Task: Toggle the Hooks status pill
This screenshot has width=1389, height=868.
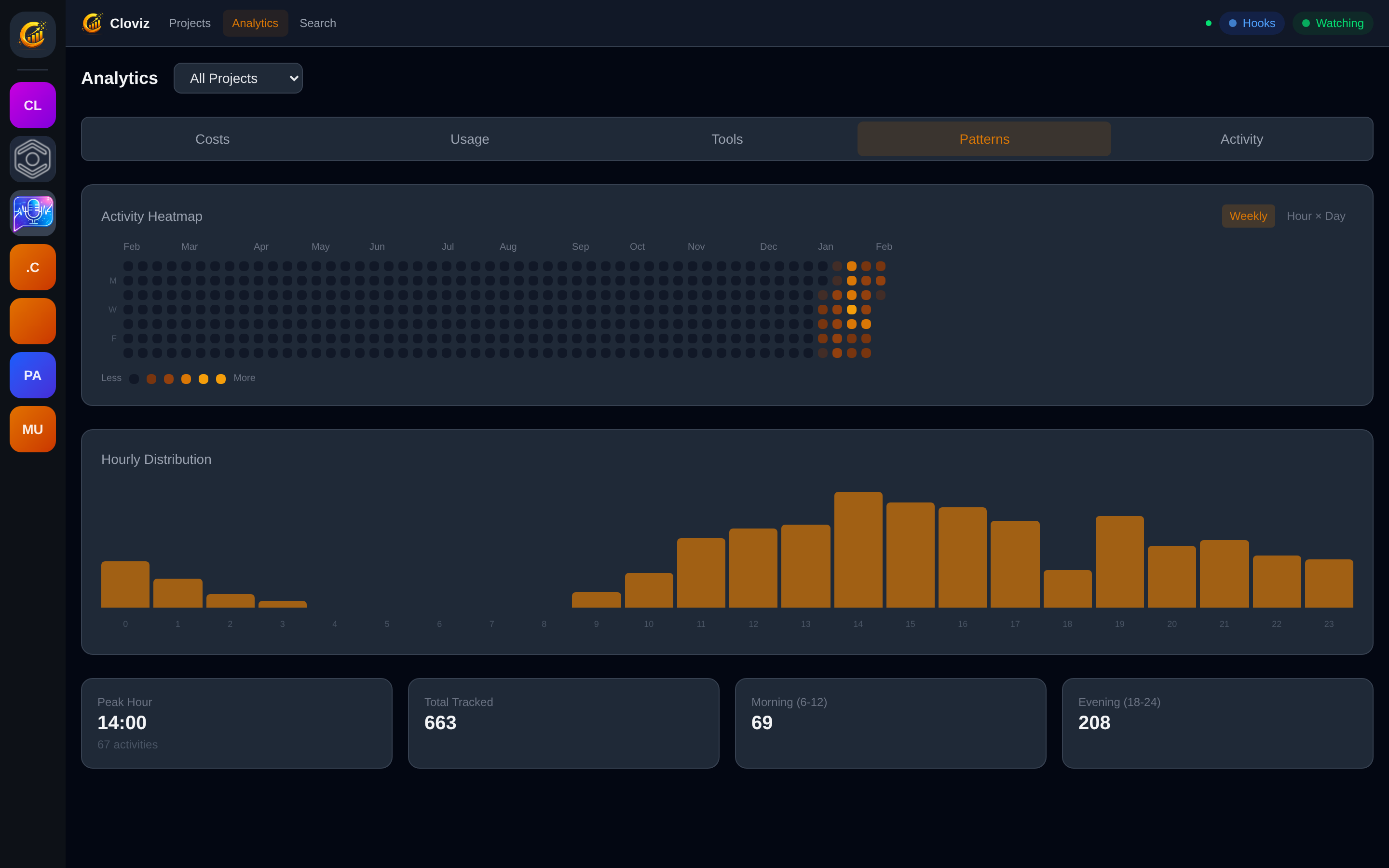Action: tap(1251, 23)
